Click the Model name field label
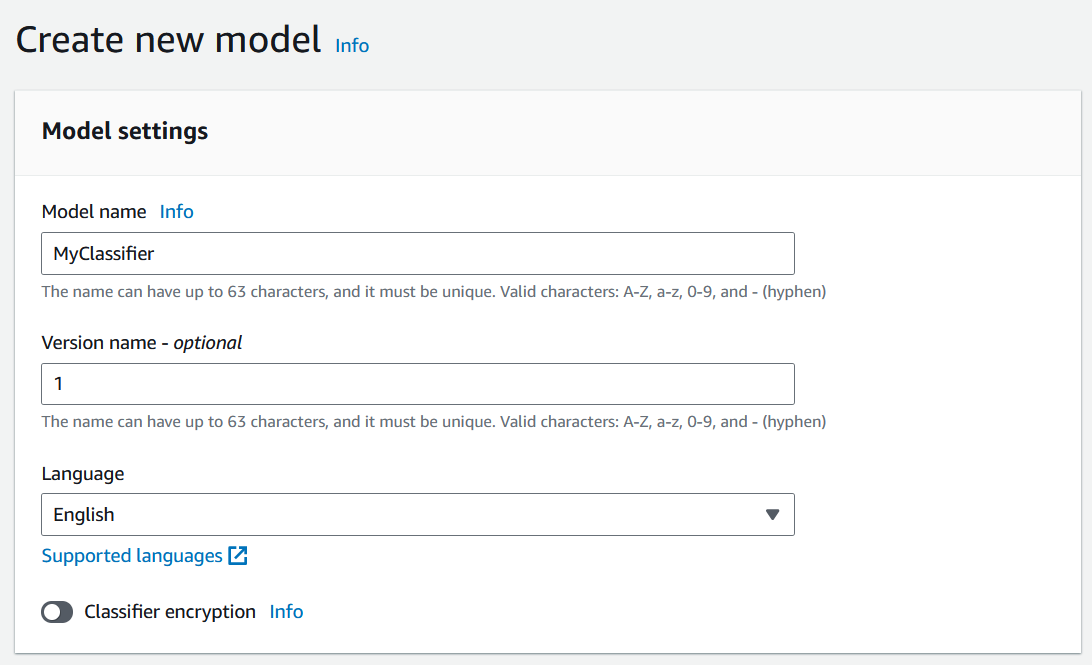1092x665 pixels. pyautogui.click(x=93, y=211)
